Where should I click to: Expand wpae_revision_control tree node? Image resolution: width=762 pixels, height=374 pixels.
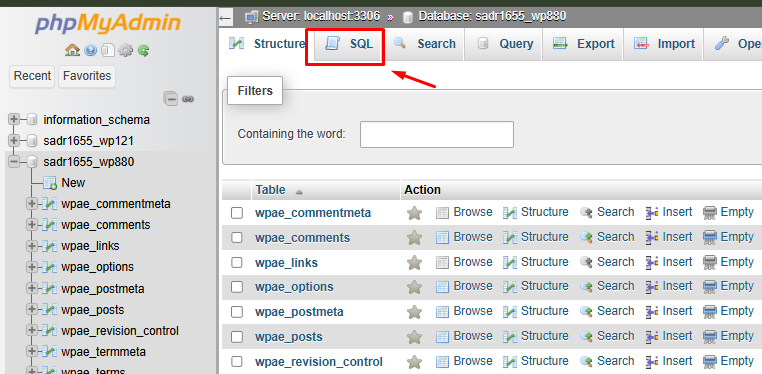tap(32, 331)
